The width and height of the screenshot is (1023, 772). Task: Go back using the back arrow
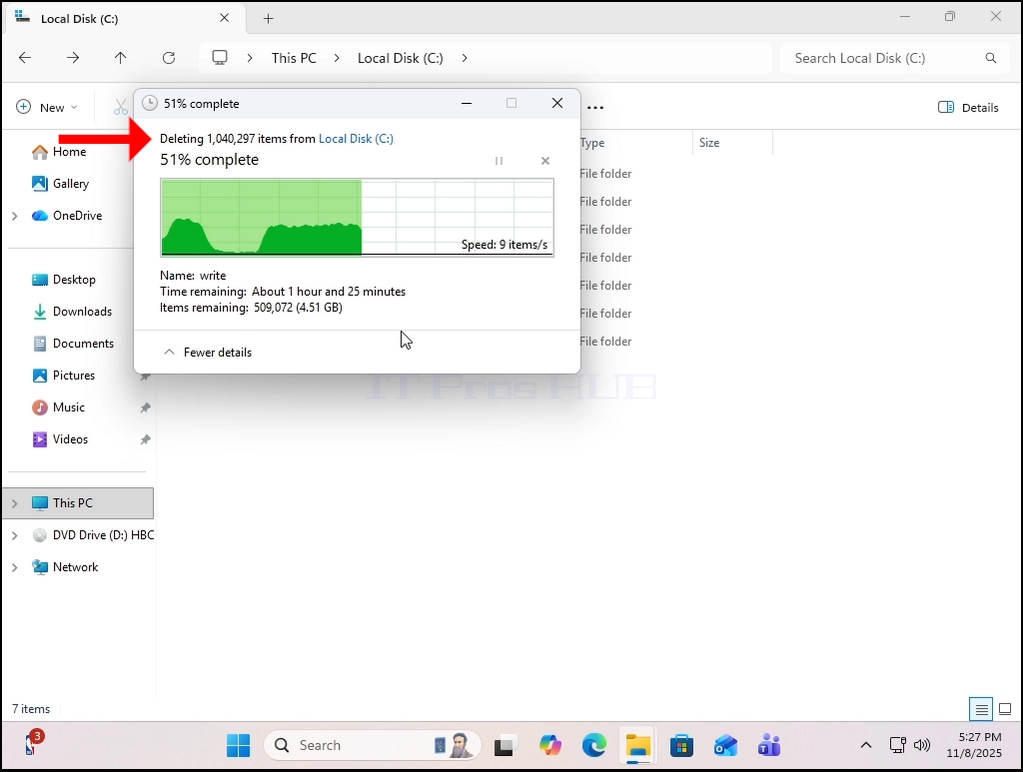[x=25, y=57]
